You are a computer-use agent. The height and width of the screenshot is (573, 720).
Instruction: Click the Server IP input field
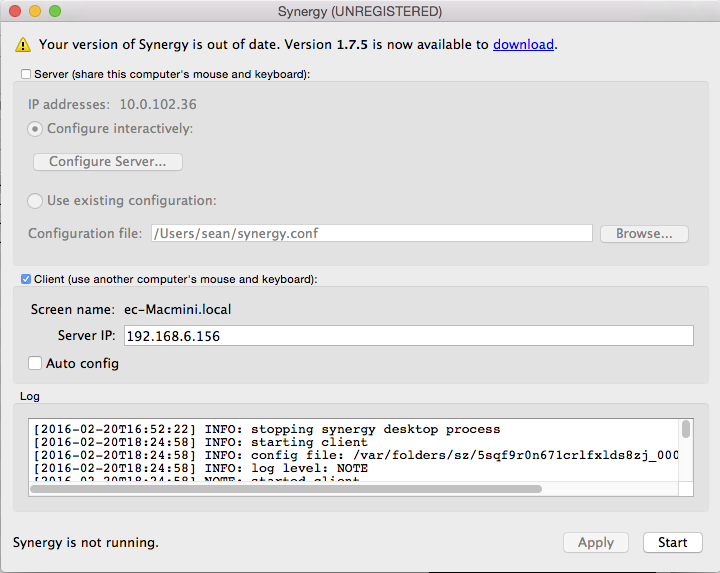[x=409, y=336]
